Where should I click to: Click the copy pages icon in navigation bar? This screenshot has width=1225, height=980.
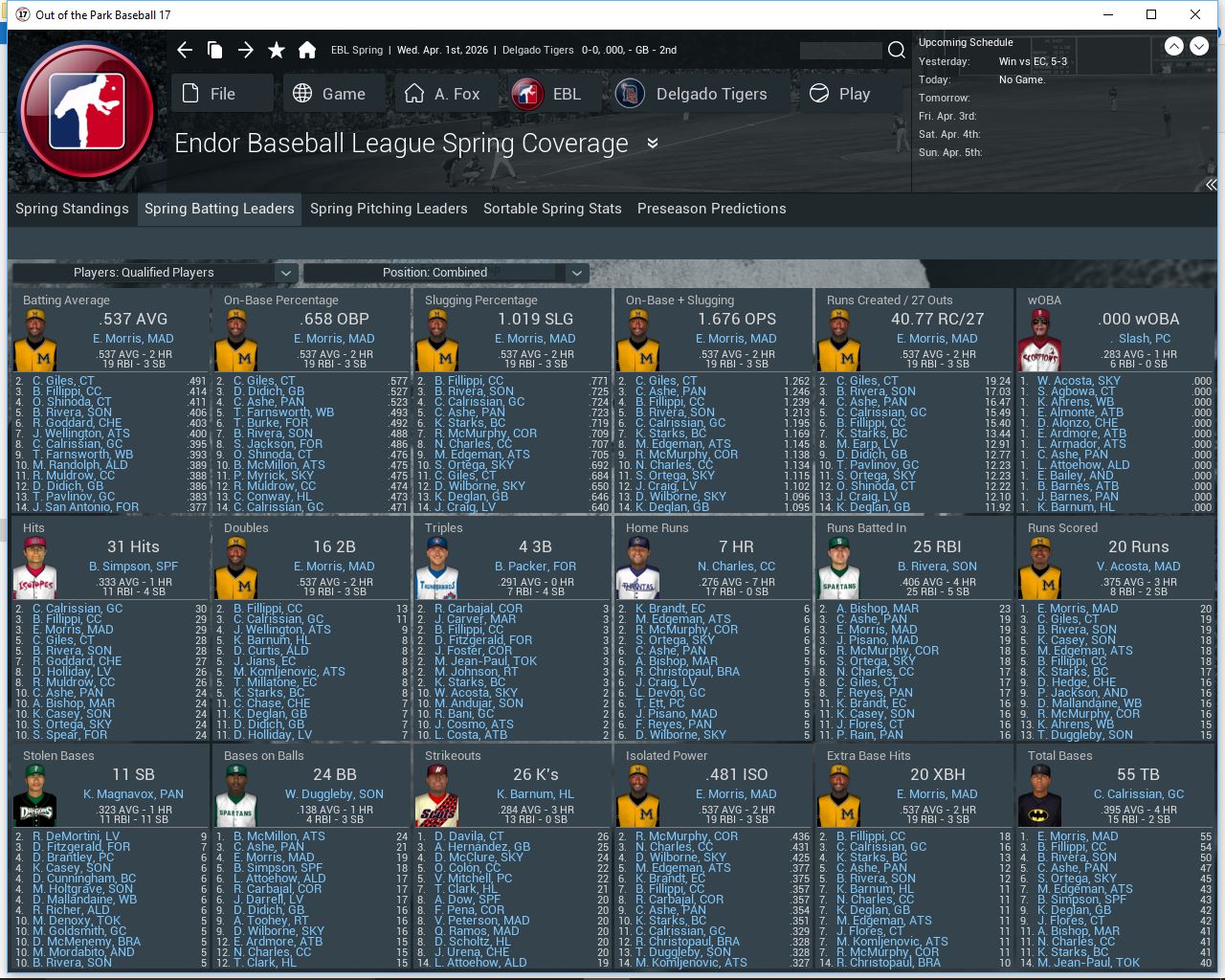[215, 50]
